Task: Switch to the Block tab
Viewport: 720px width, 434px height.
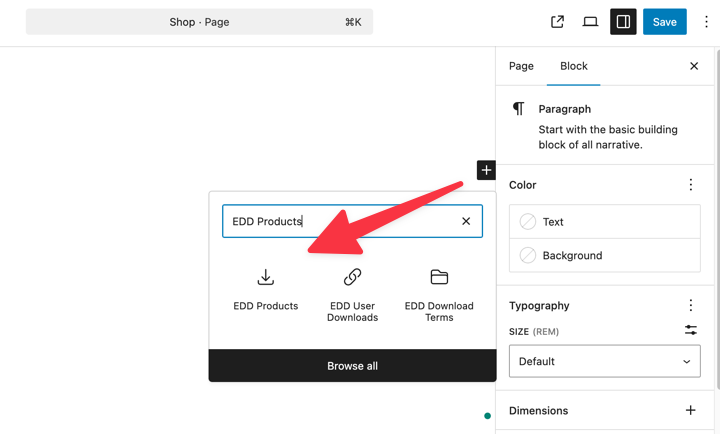Action: 574,66
